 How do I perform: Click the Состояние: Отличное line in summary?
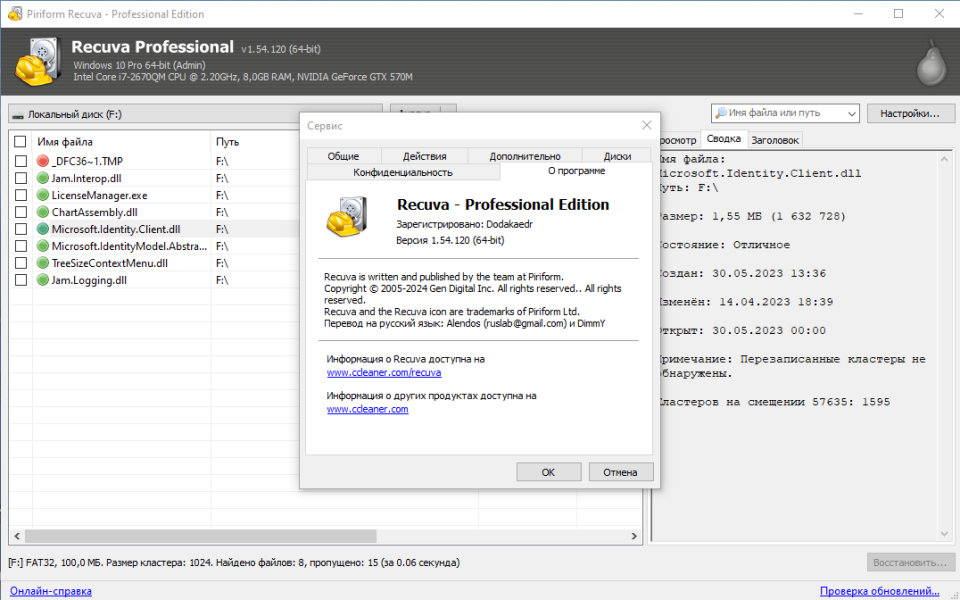click(723, 245)
